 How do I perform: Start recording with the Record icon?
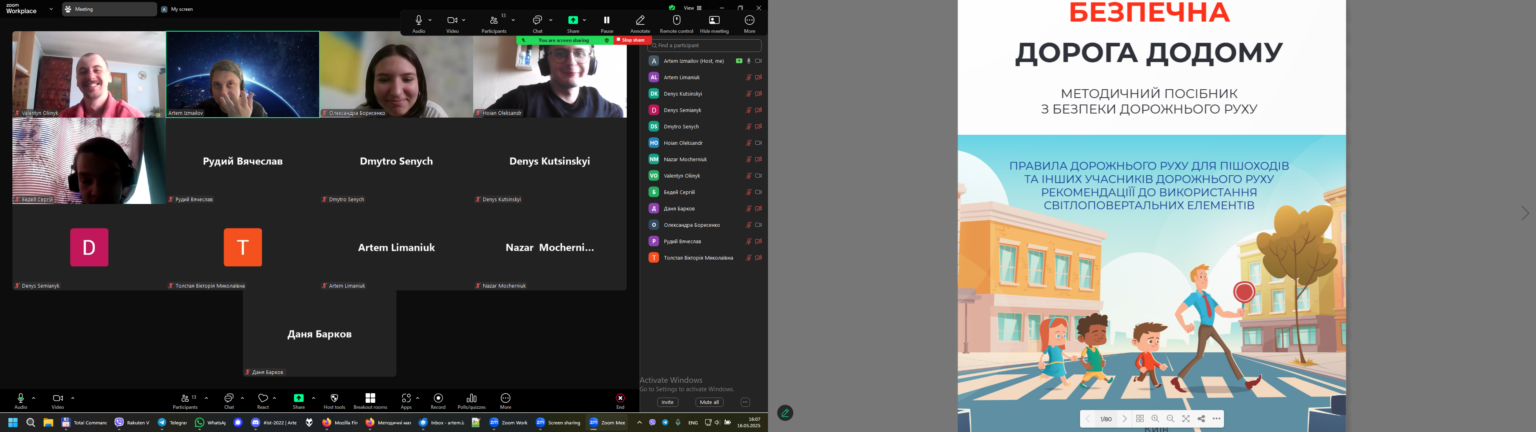438,400
